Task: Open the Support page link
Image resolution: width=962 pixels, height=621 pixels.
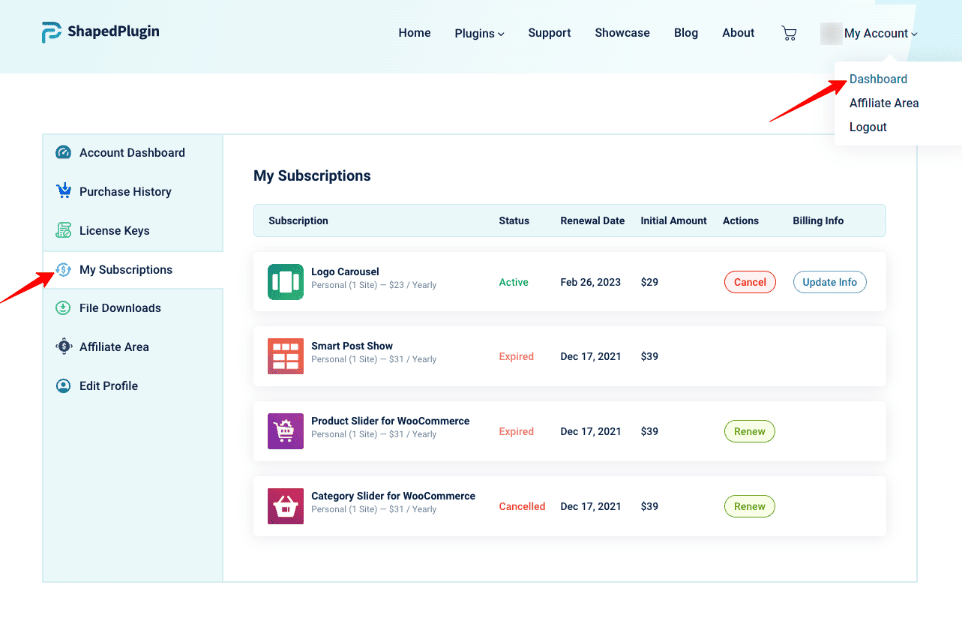Action: 549,33
